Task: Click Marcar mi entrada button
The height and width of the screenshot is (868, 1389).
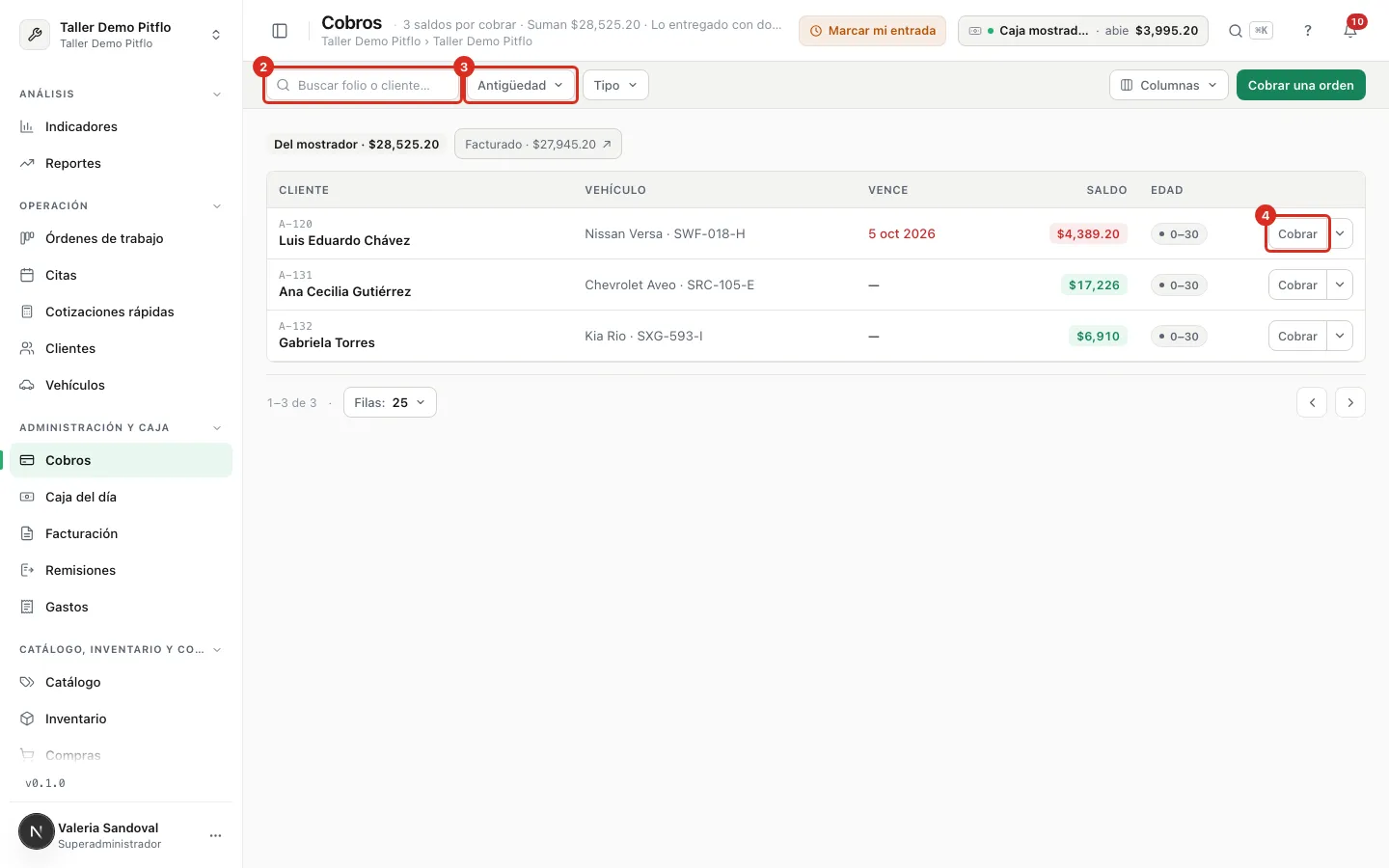Action: coord(872,31)
